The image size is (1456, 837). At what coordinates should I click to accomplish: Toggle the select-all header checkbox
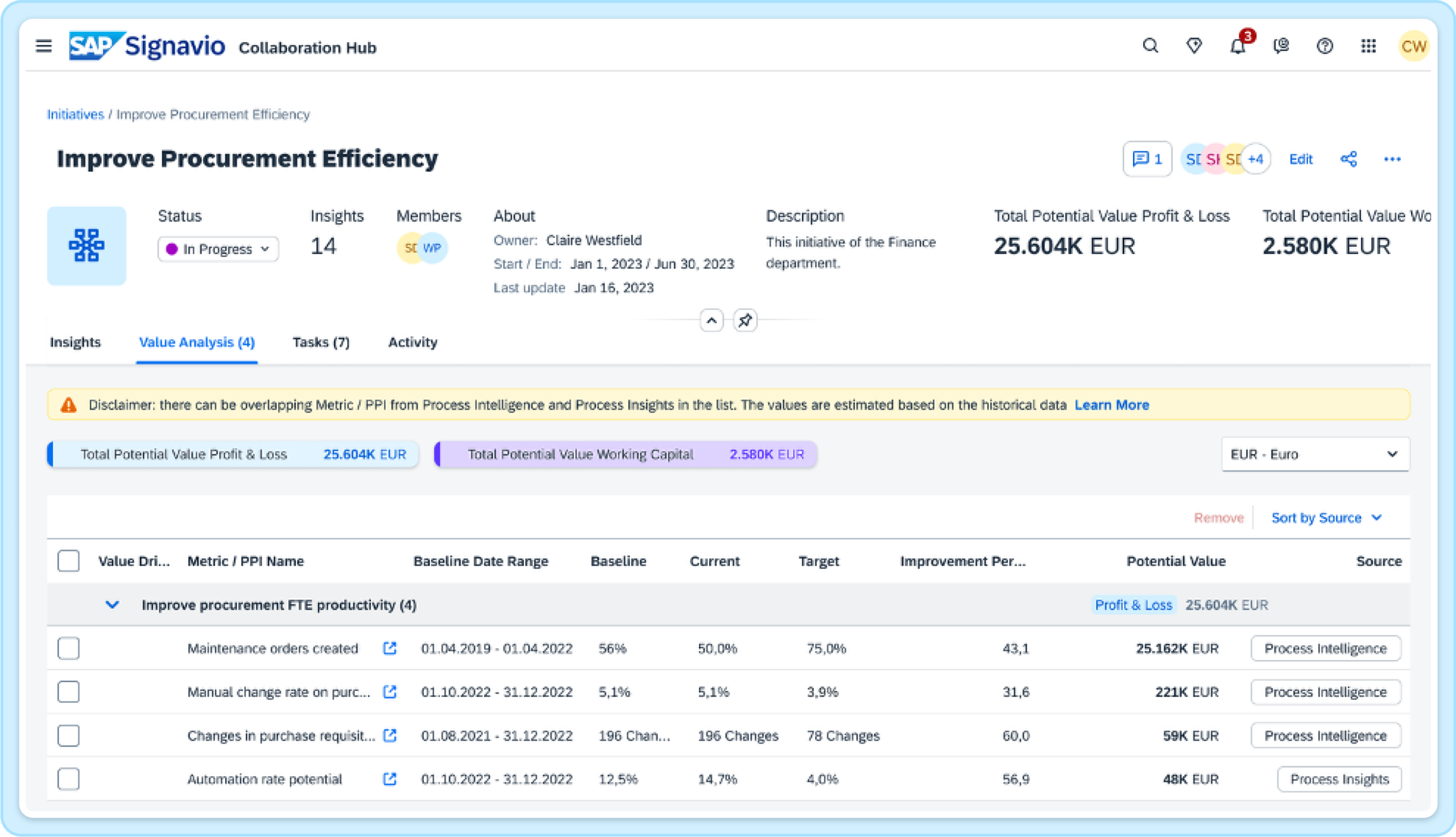coord(68,561)
